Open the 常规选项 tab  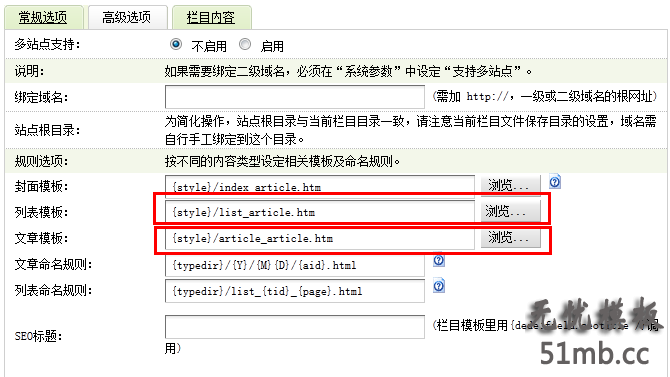pos(44,18)
